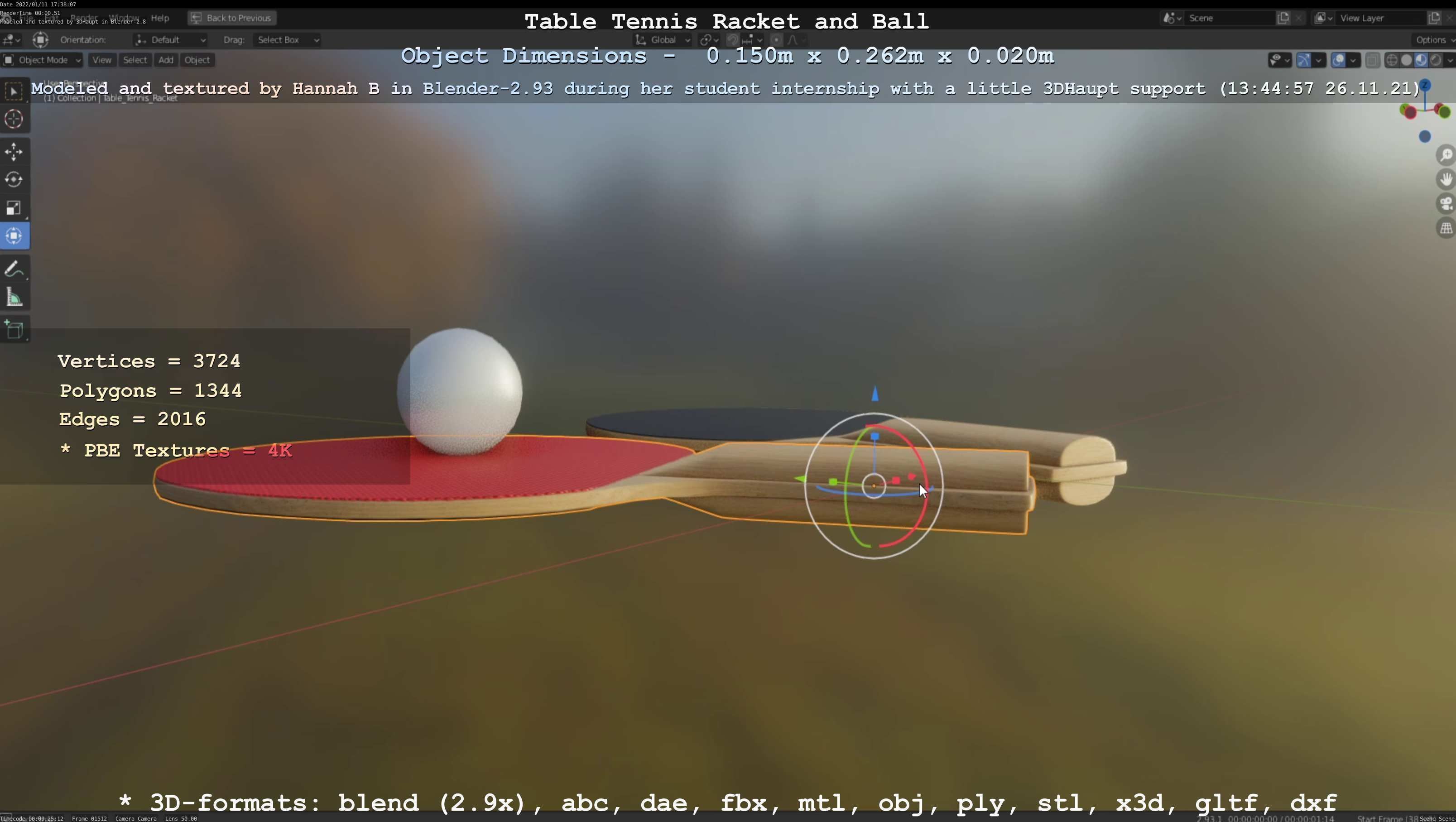Click the New View Layer copy icon
The width and height of the screenshot is (1456, 822).
[1434, 18]
